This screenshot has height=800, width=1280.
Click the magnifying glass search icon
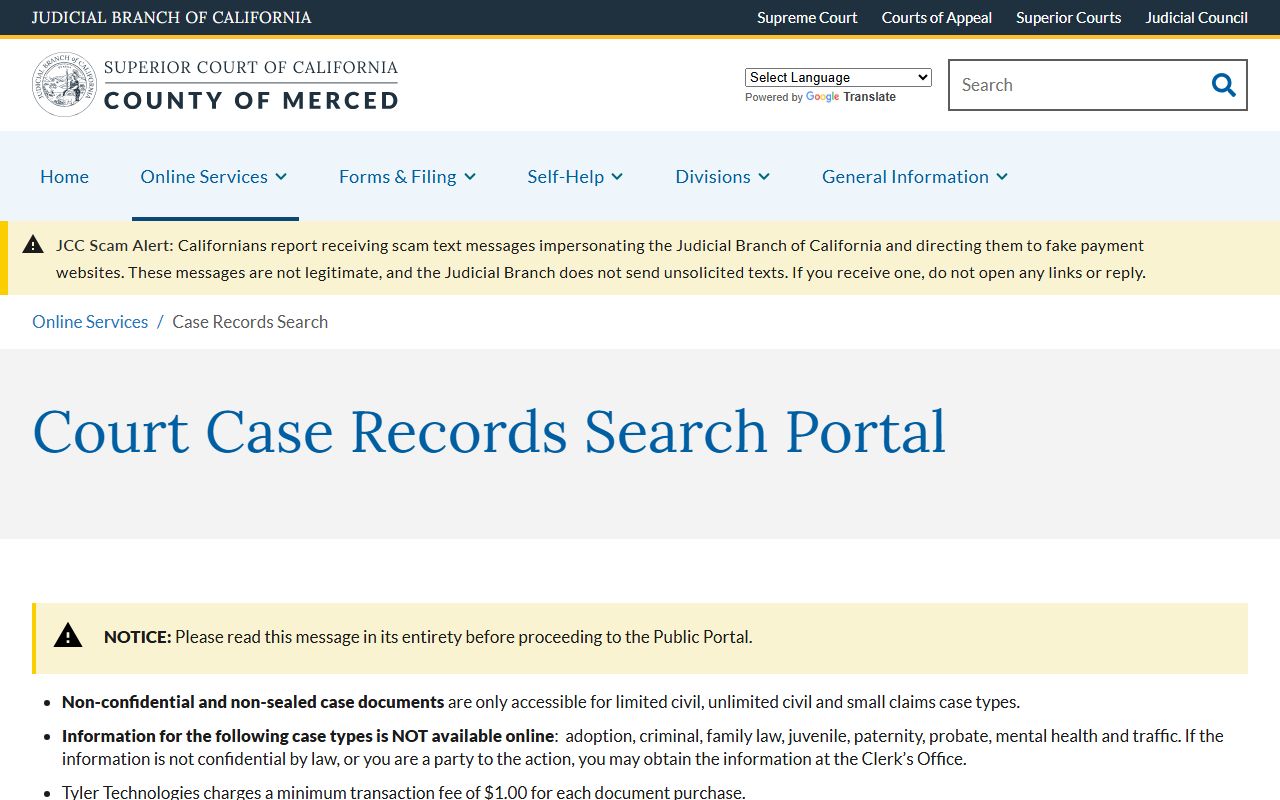(1223, 85)
